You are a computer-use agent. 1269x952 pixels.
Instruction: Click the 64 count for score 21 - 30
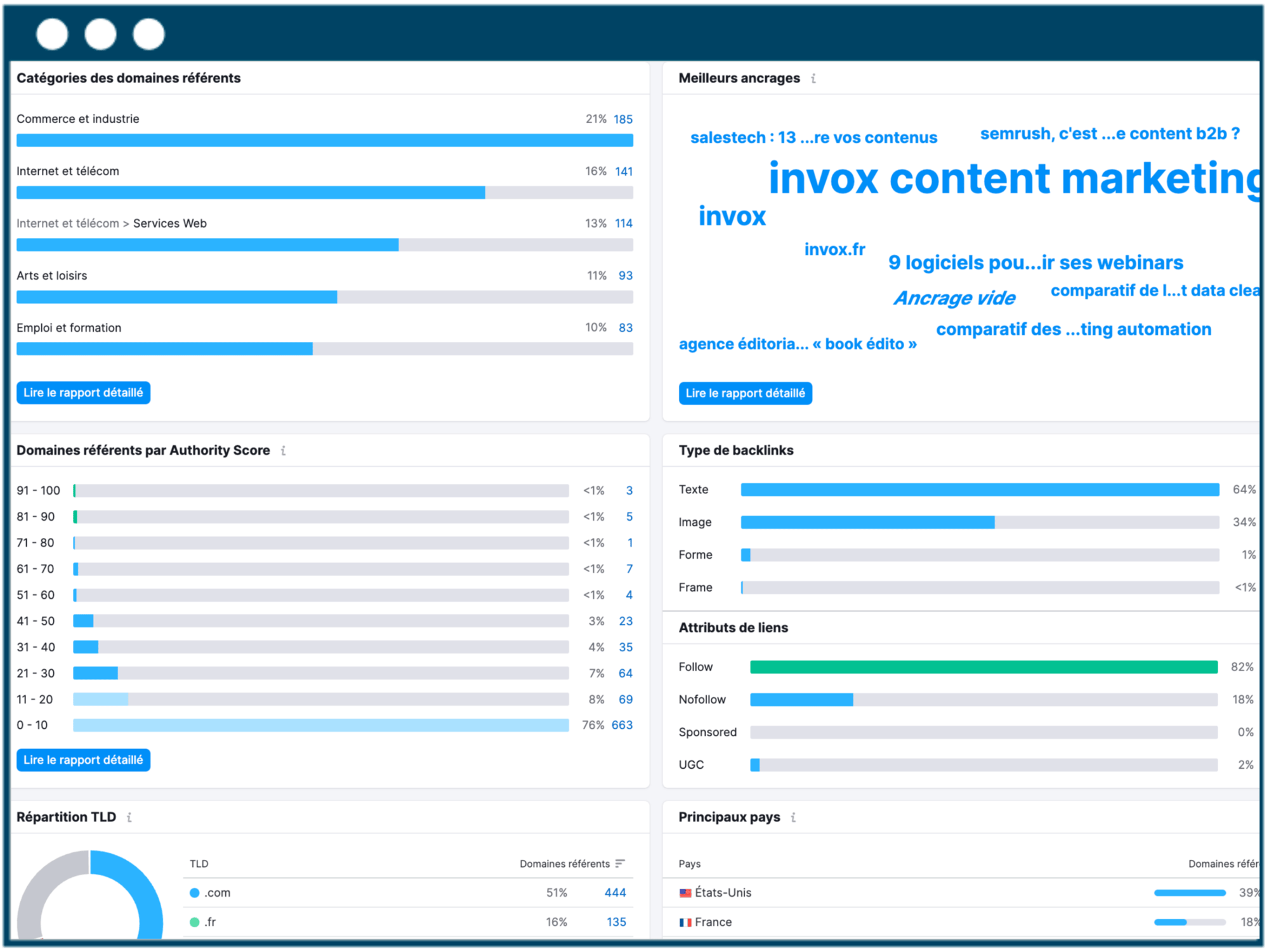point(626,674)
